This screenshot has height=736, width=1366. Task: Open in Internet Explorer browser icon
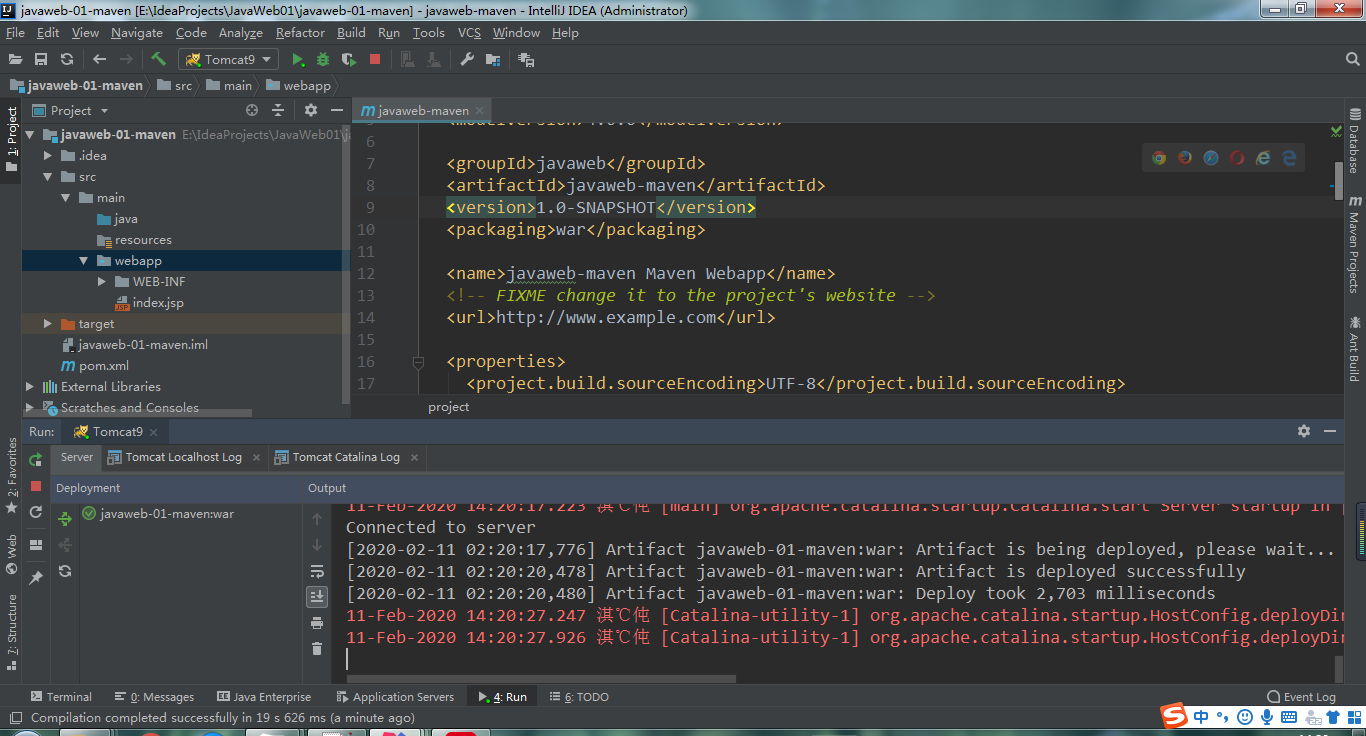1263,157
